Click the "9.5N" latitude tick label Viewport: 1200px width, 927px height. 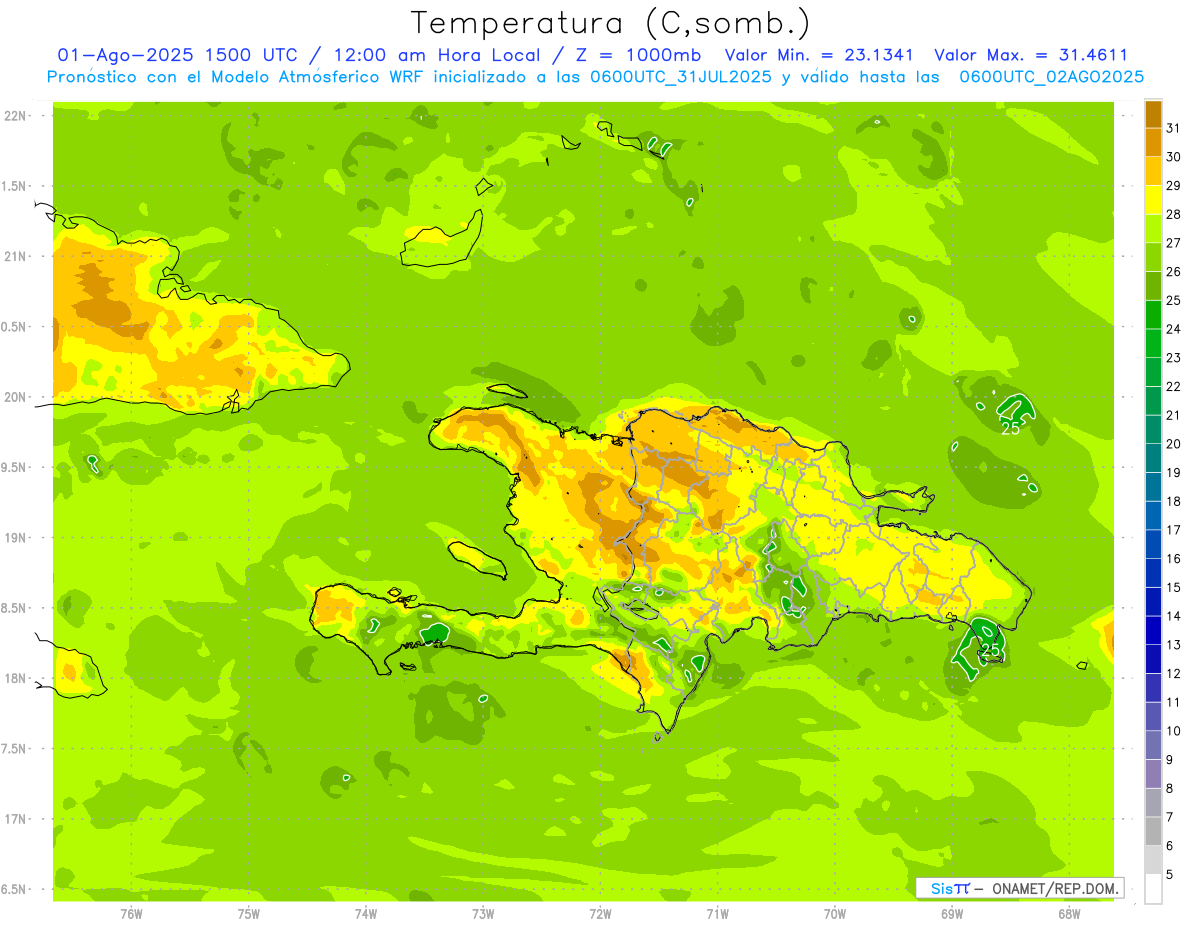coord(15,467)
